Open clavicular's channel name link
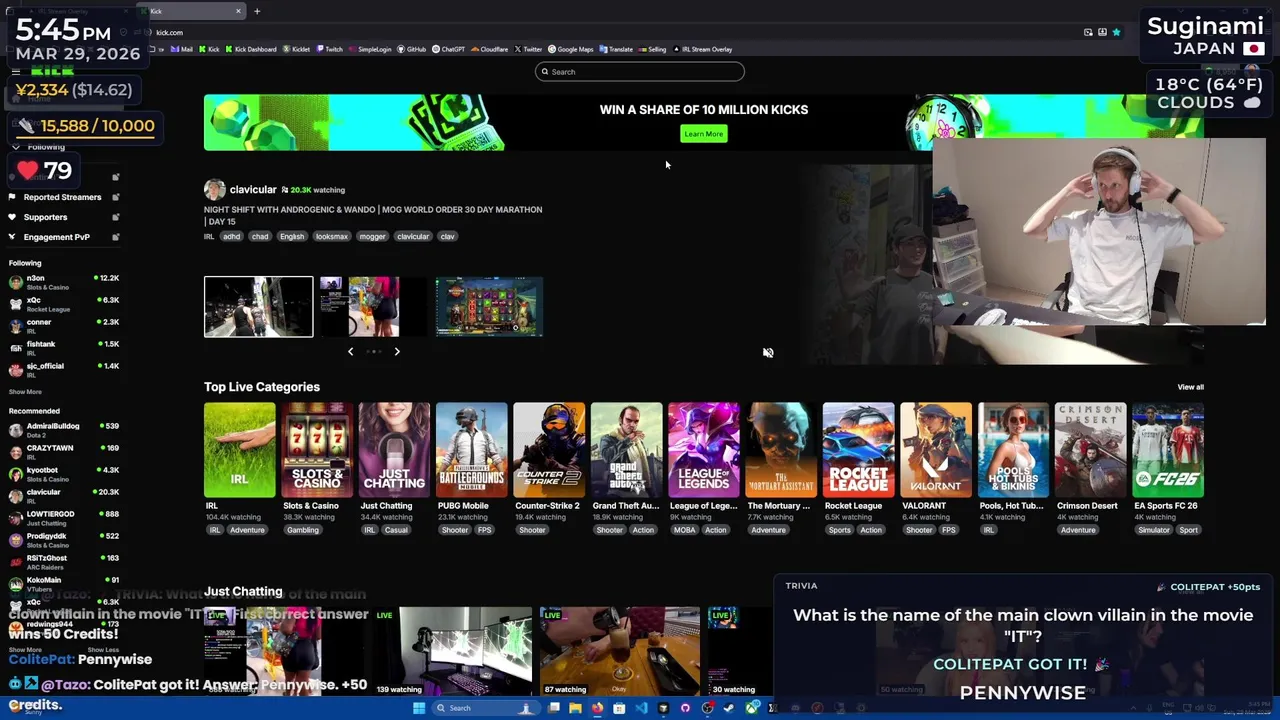The image size is (1280, 720). pos(253,190)
